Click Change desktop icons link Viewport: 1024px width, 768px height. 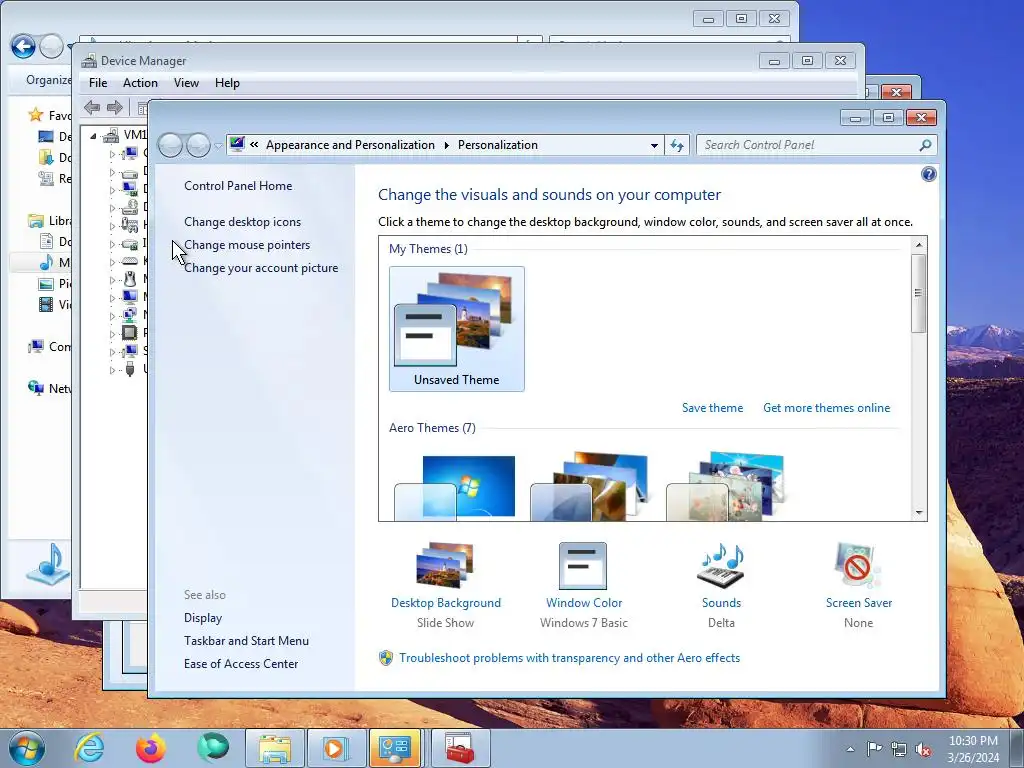coord(242,221)
